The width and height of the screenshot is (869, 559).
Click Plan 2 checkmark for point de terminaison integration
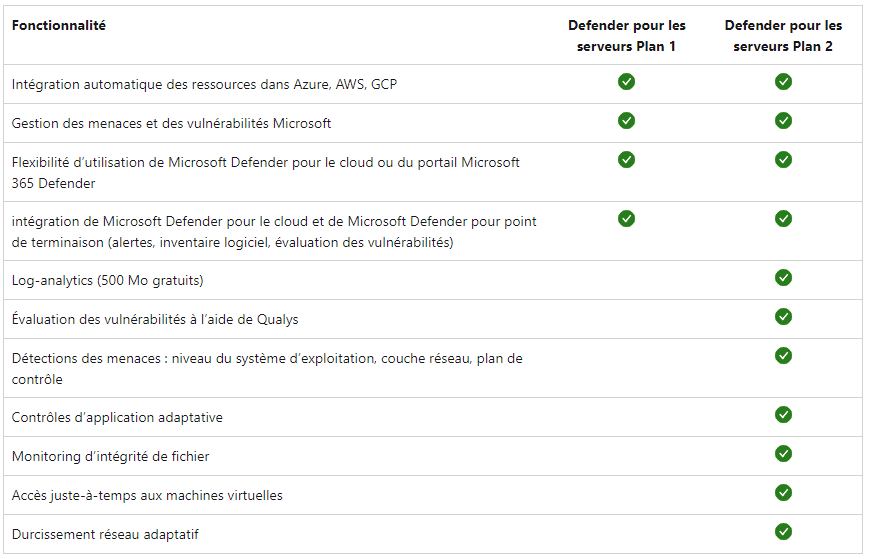[783, 218]
